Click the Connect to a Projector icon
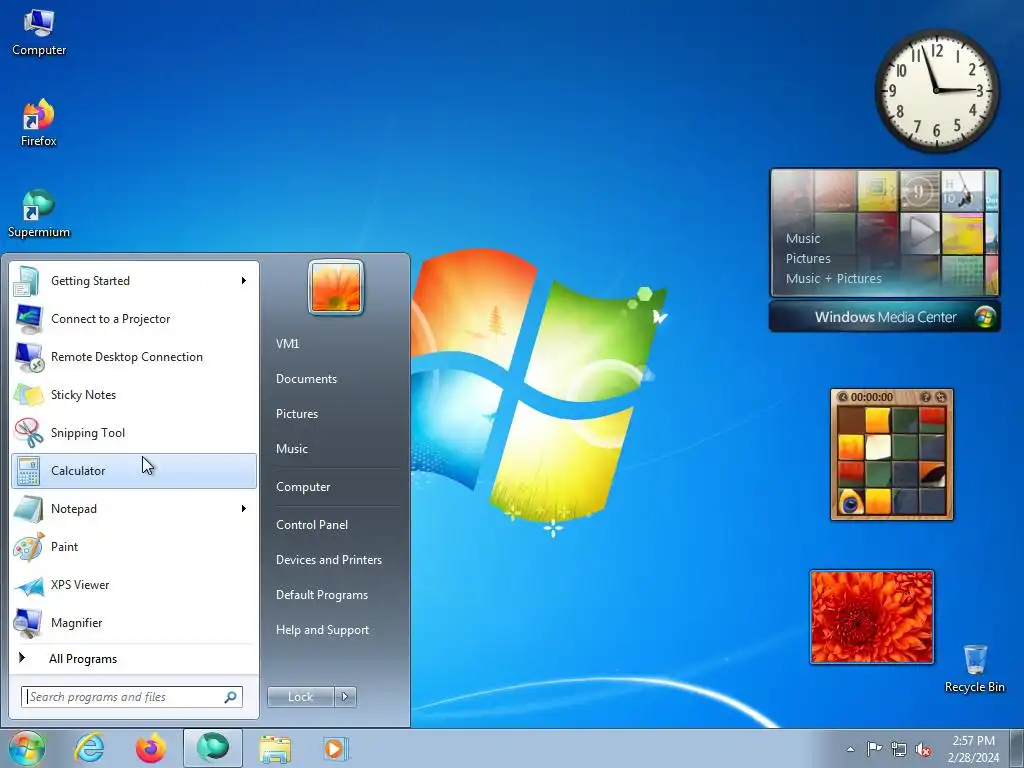This screenshot has height=768, width=1024. (28, 319)
